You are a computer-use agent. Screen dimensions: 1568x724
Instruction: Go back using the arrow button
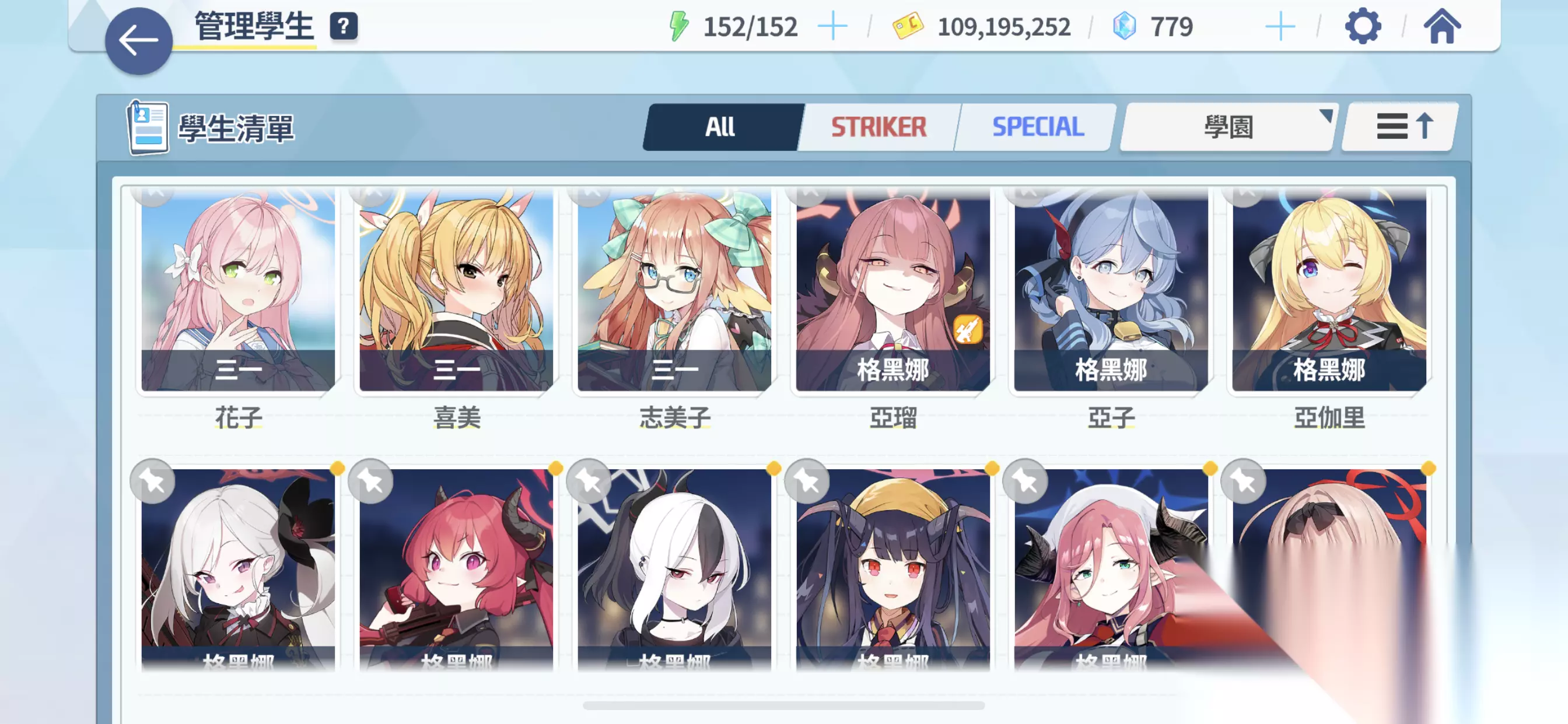(x=138, y=41)
